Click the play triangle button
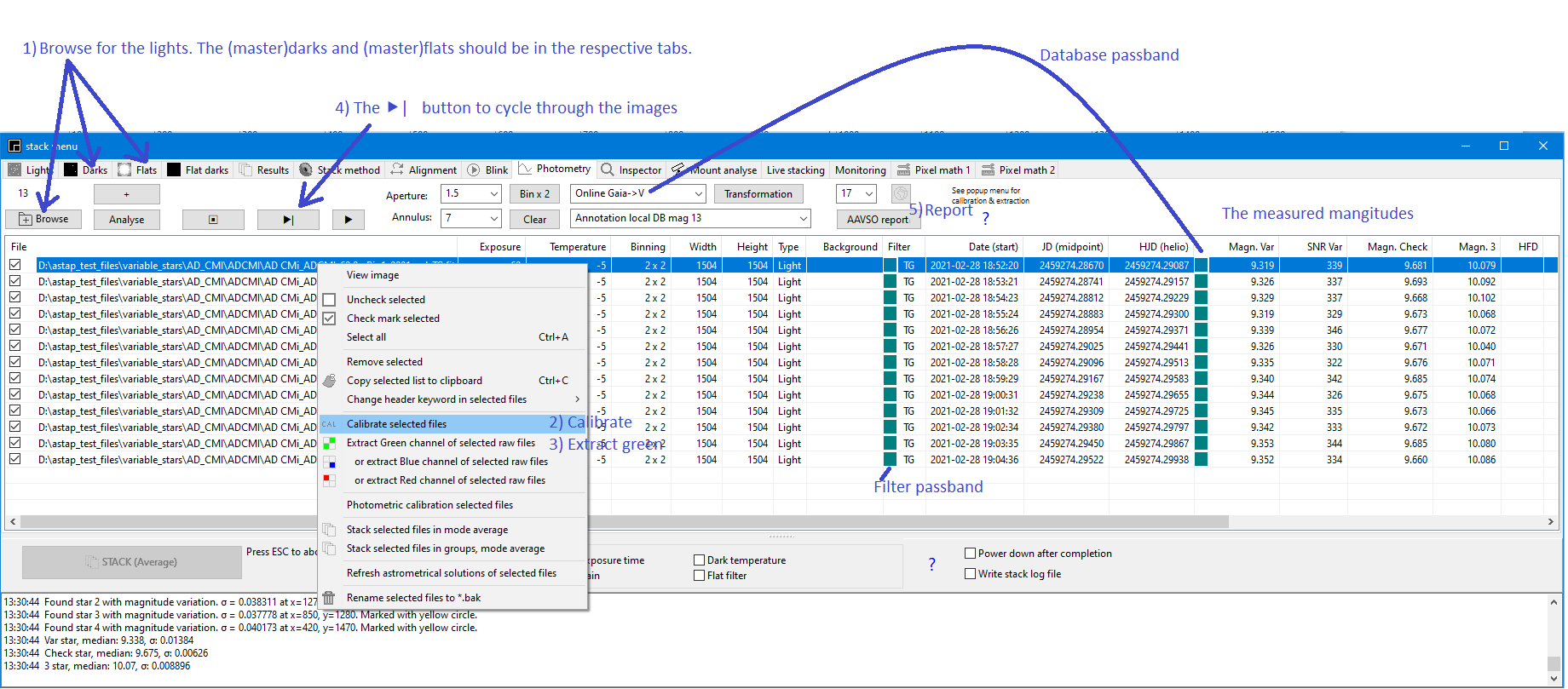The image size is (1568, 689). 348,220
